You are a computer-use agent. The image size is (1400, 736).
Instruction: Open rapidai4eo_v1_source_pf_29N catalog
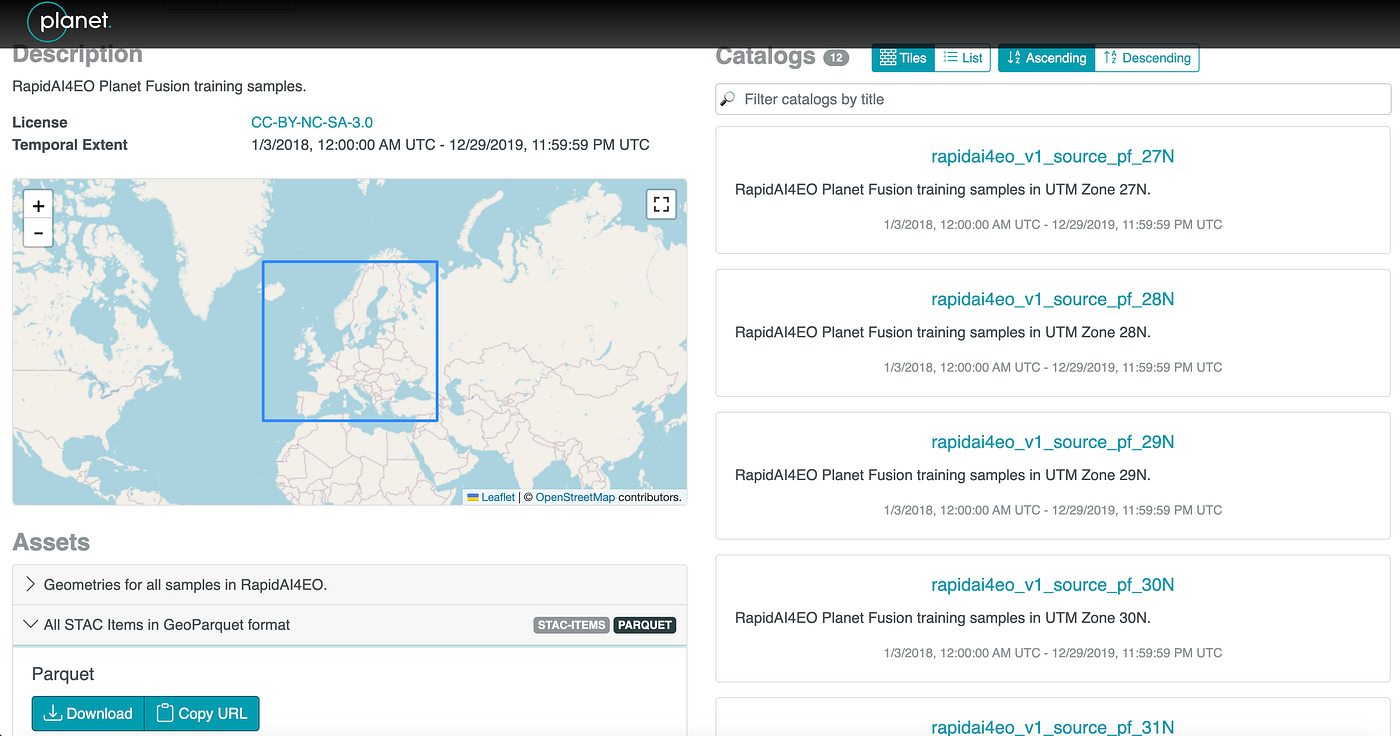coord(1053,443)
